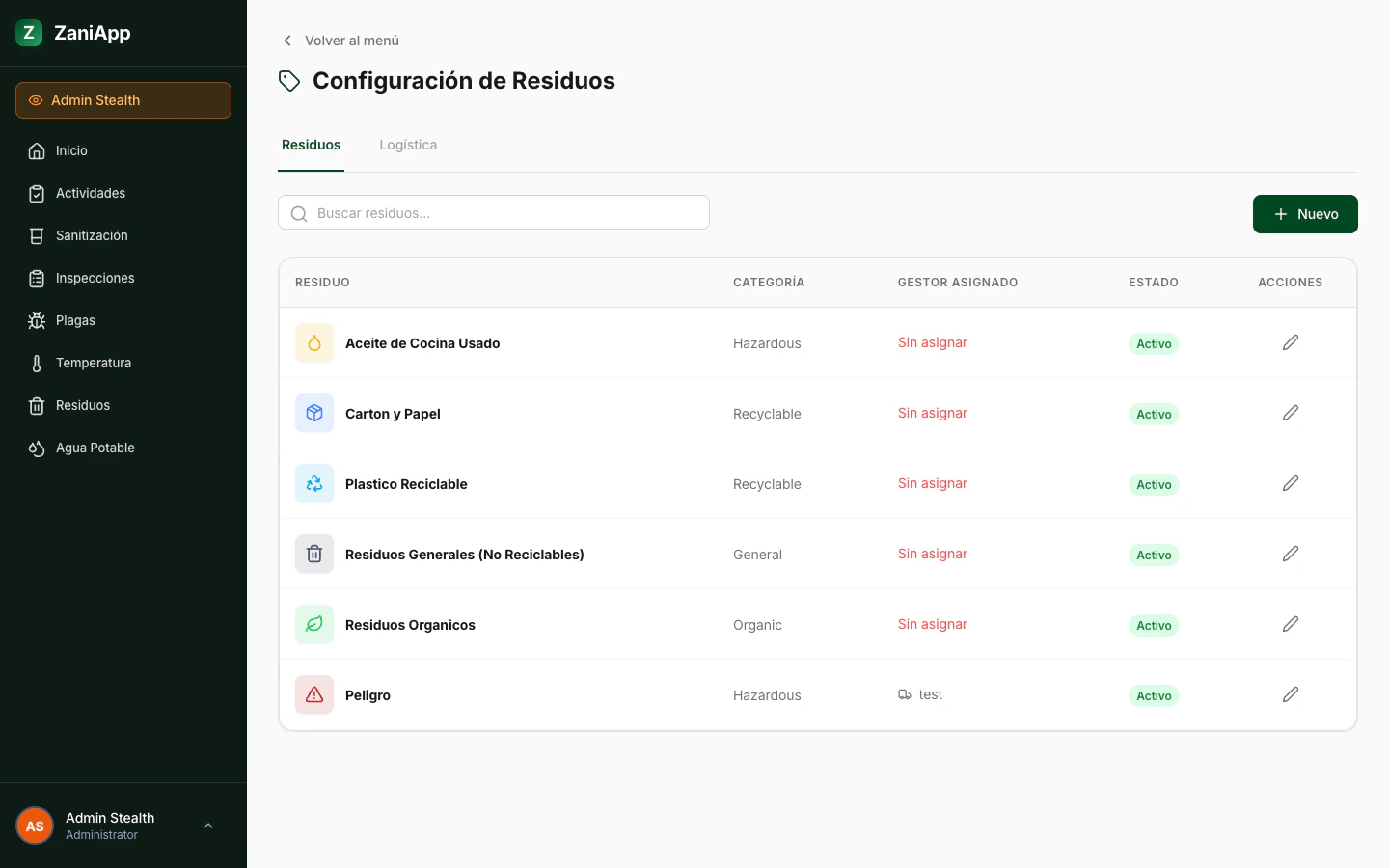Click the droplet icon for Aceite de Cocina Usado
This screenshot has height=868, width=1389.
pos(313,342)
